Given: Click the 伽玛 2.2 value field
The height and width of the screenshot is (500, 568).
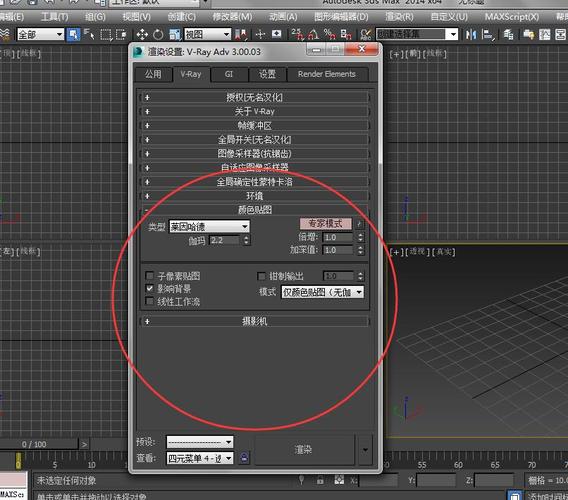Looking at the screenshot, I should (224, 240).
